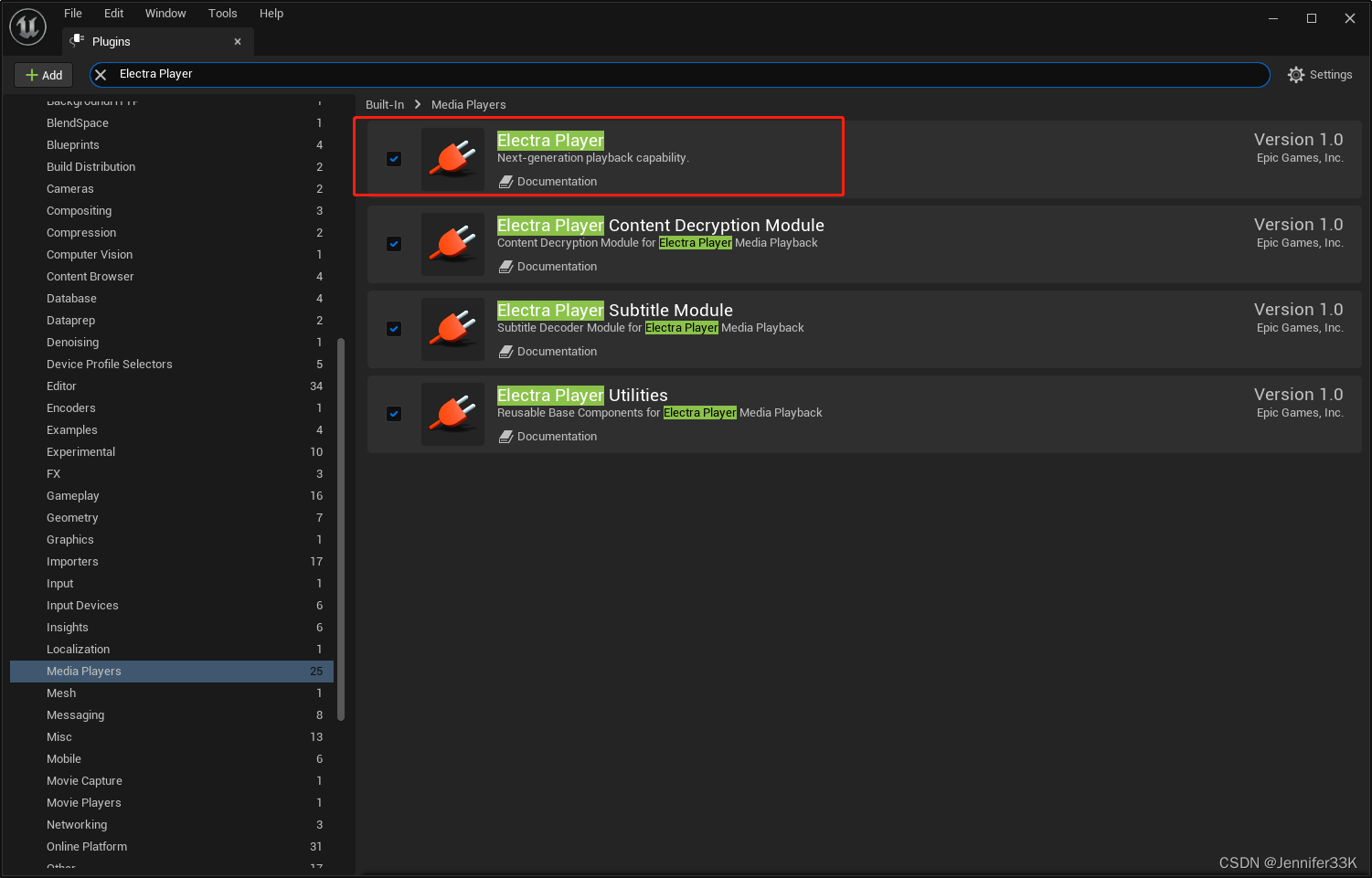The width and height of the screenshot is (1372, 878).
Task: Click the Plugins tab puzzle icon
Action: tap(77, 41)
